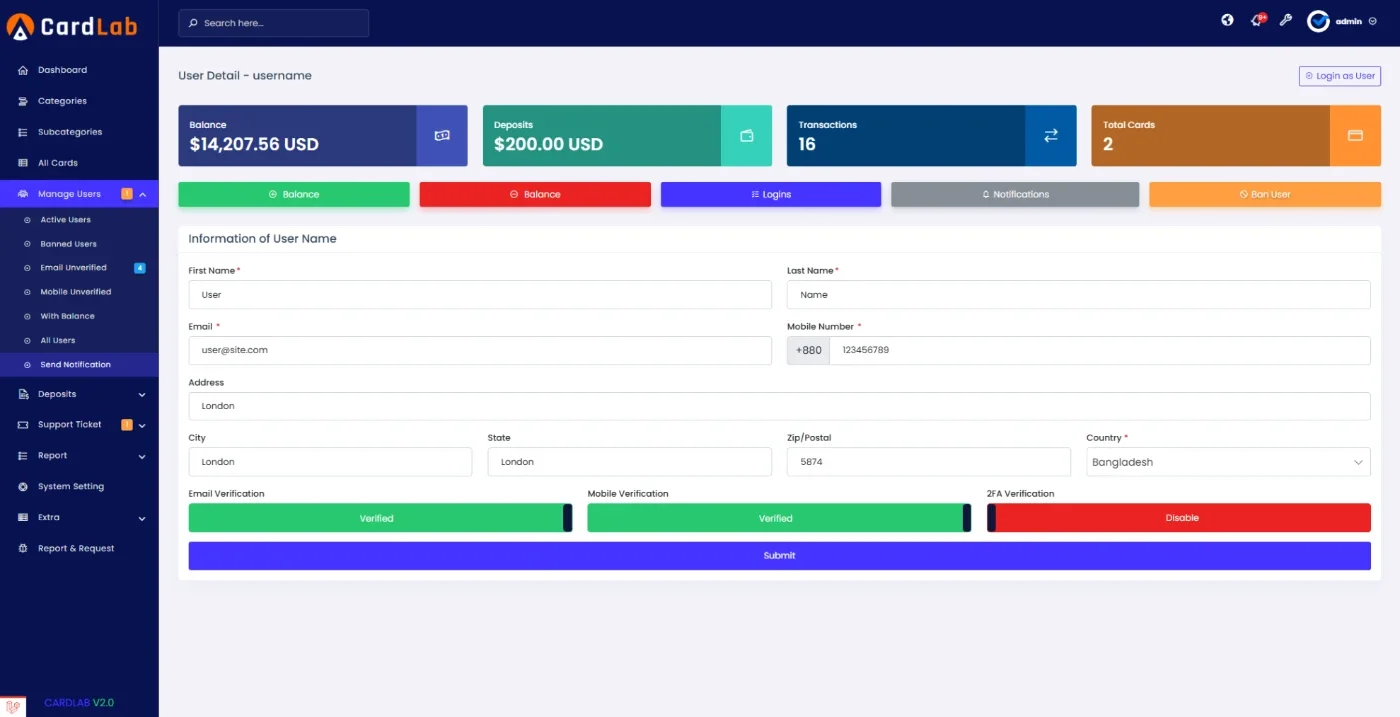This screenshot has height=717, width=1400.
Task: Click the Laravel icon in footer
Action: click(x=14, y=706)
